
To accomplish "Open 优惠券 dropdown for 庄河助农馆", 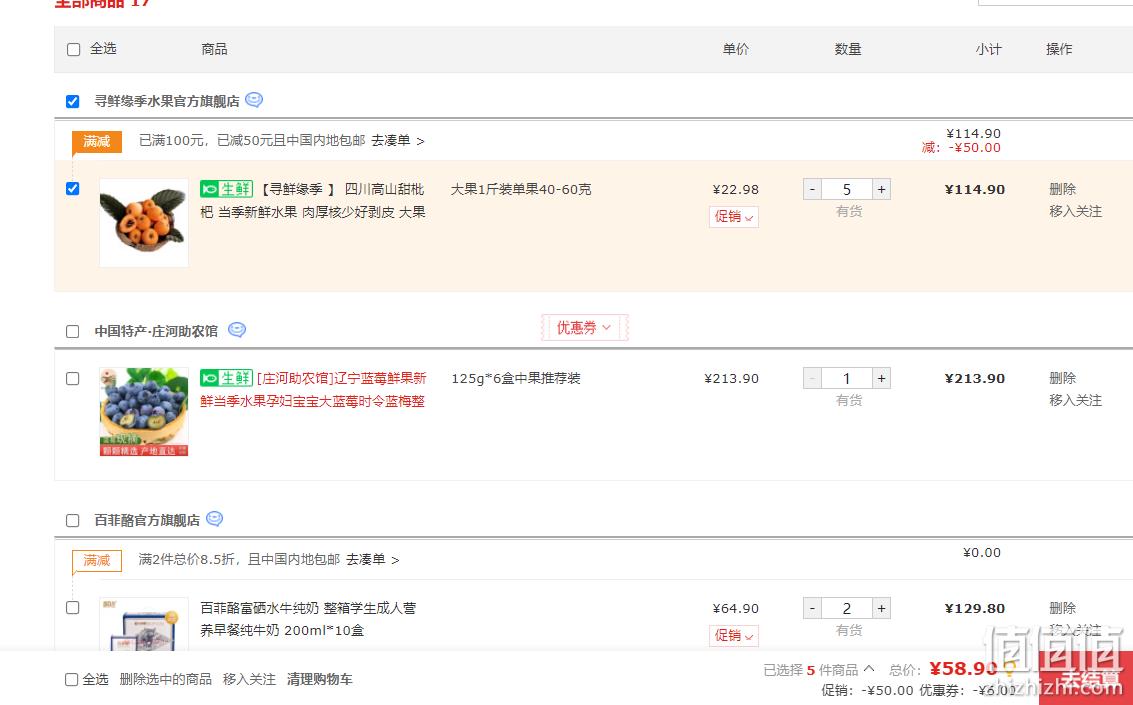I will (x=584, y=328).
